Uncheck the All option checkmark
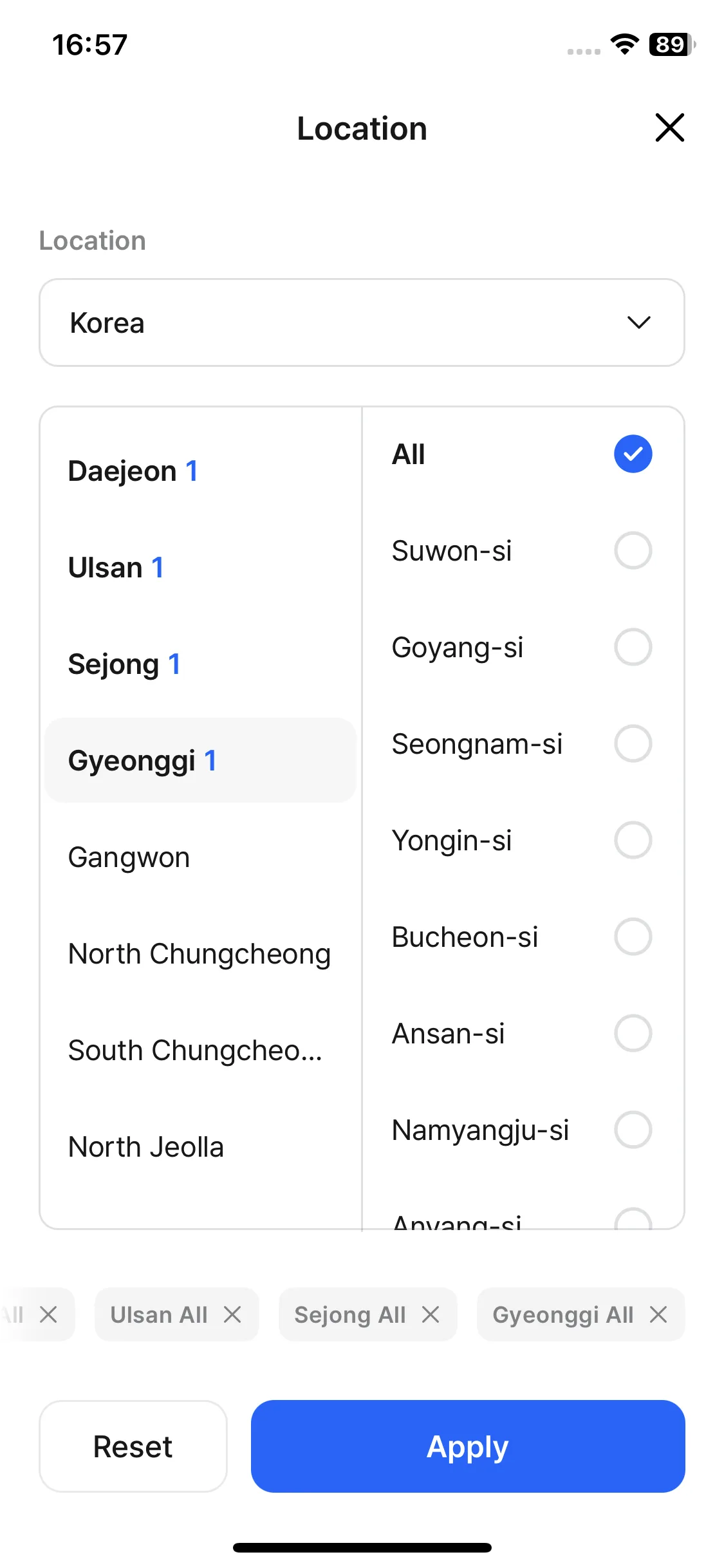 click(633, 454)
